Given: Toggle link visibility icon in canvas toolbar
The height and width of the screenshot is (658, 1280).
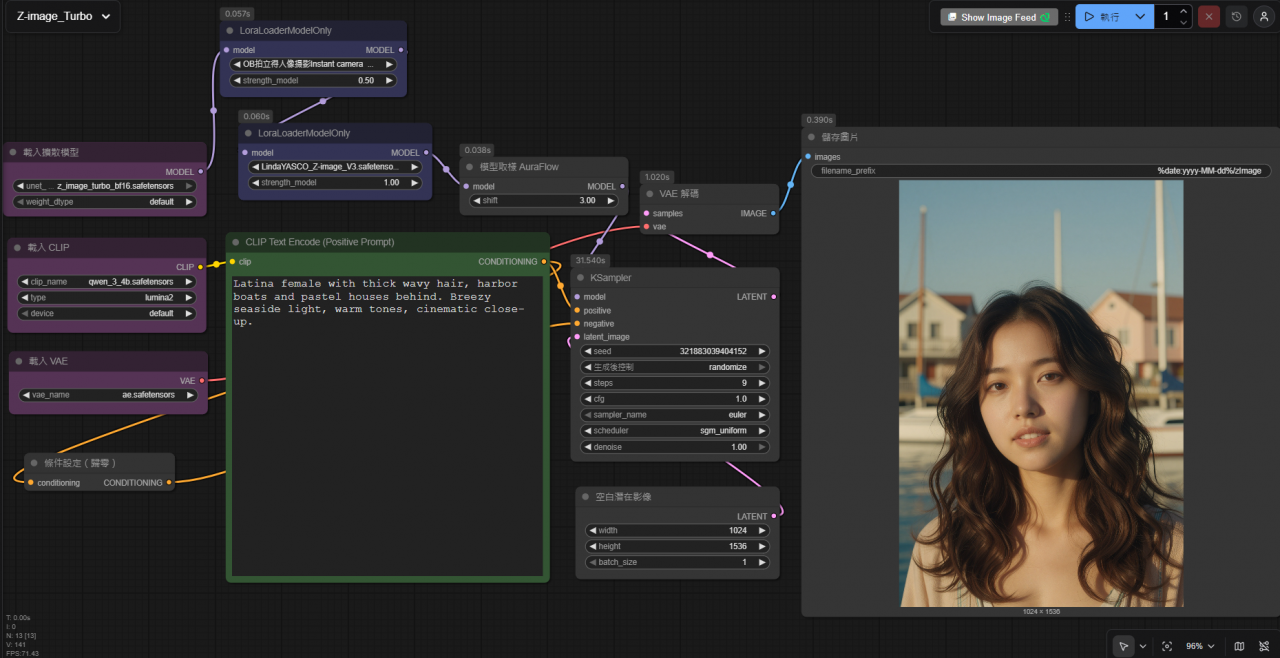Looking at the screenshot, I should tap(1264, 646).
